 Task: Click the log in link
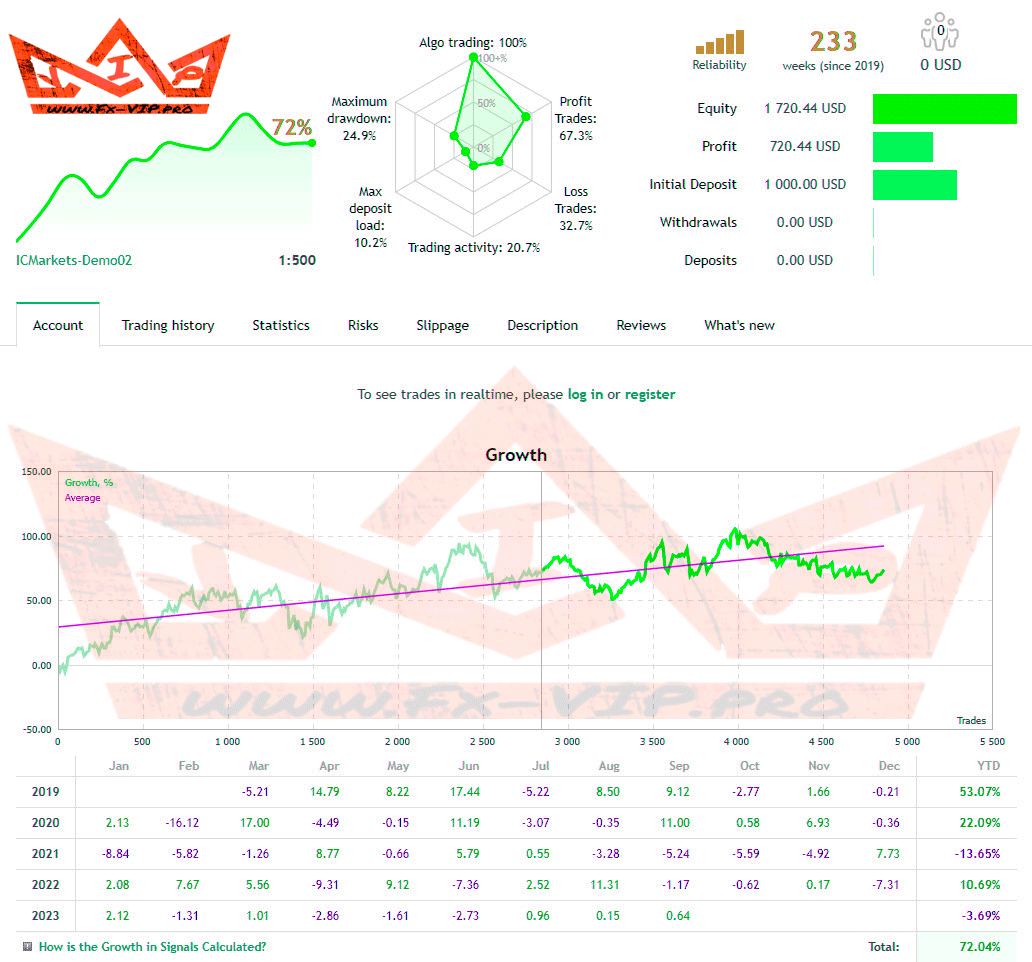(x=585, y=394)
